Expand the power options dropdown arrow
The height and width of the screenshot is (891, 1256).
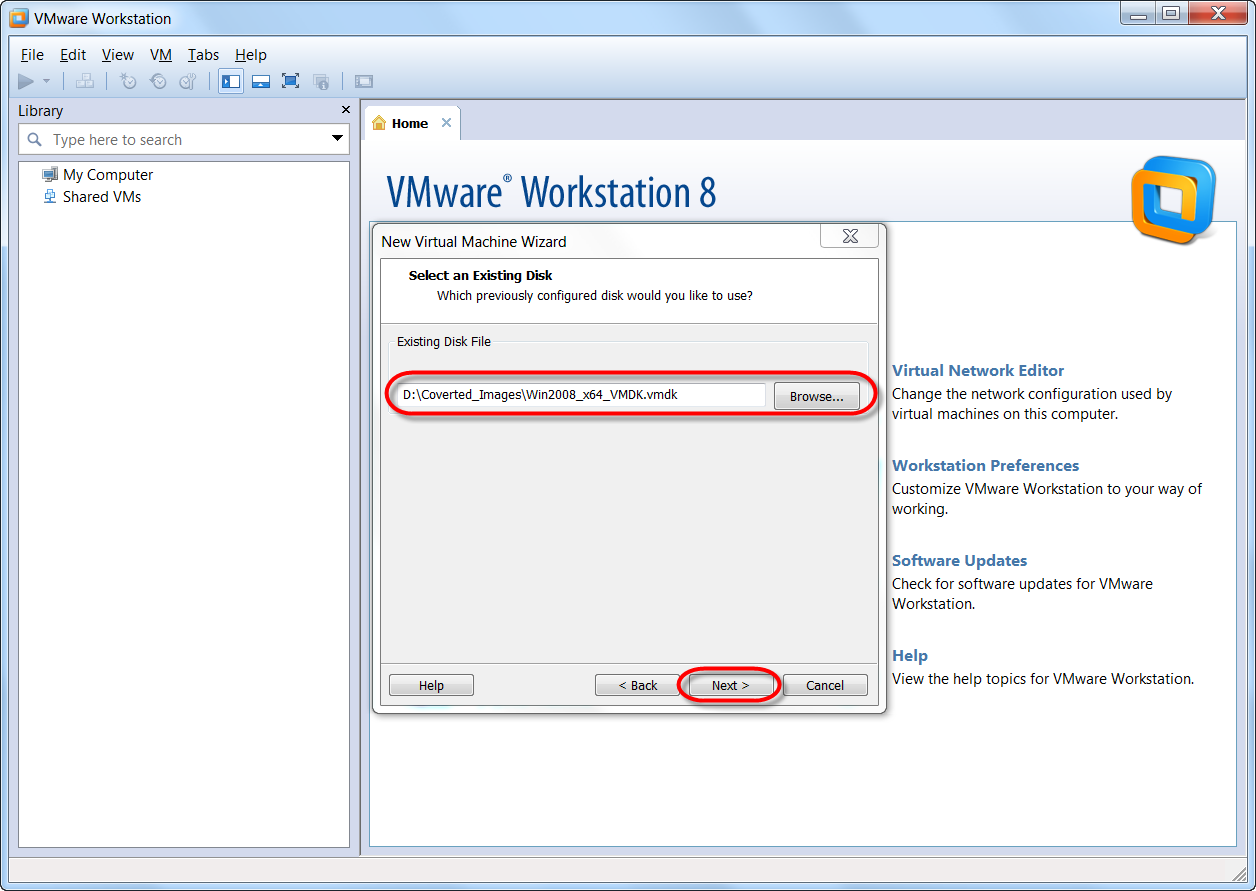pyautogui.click(x=46, y=81)
